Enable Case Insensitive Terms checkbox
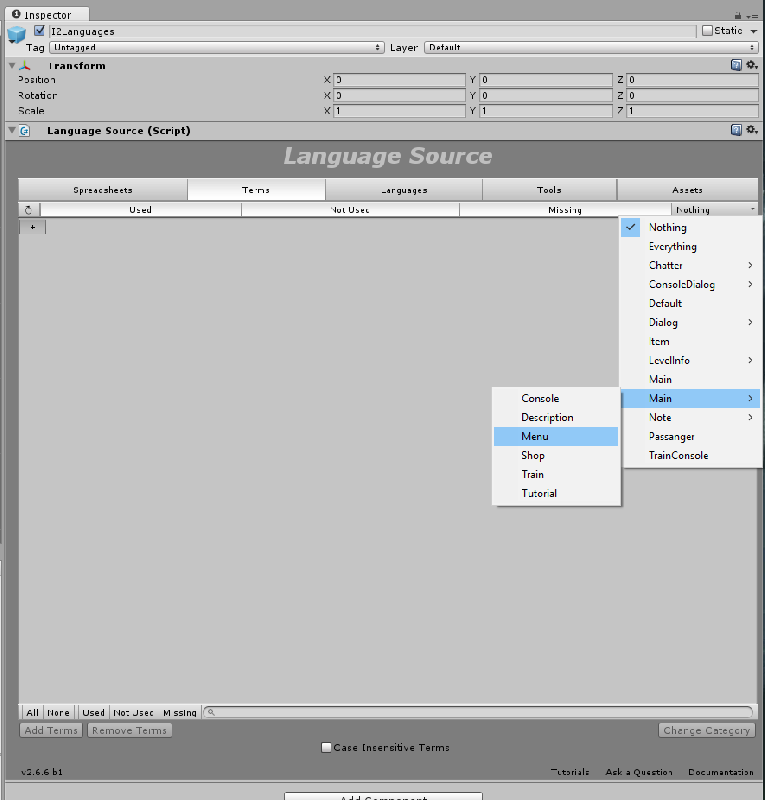The height and width of the screenshot is (800, 765). coord(326,747)
